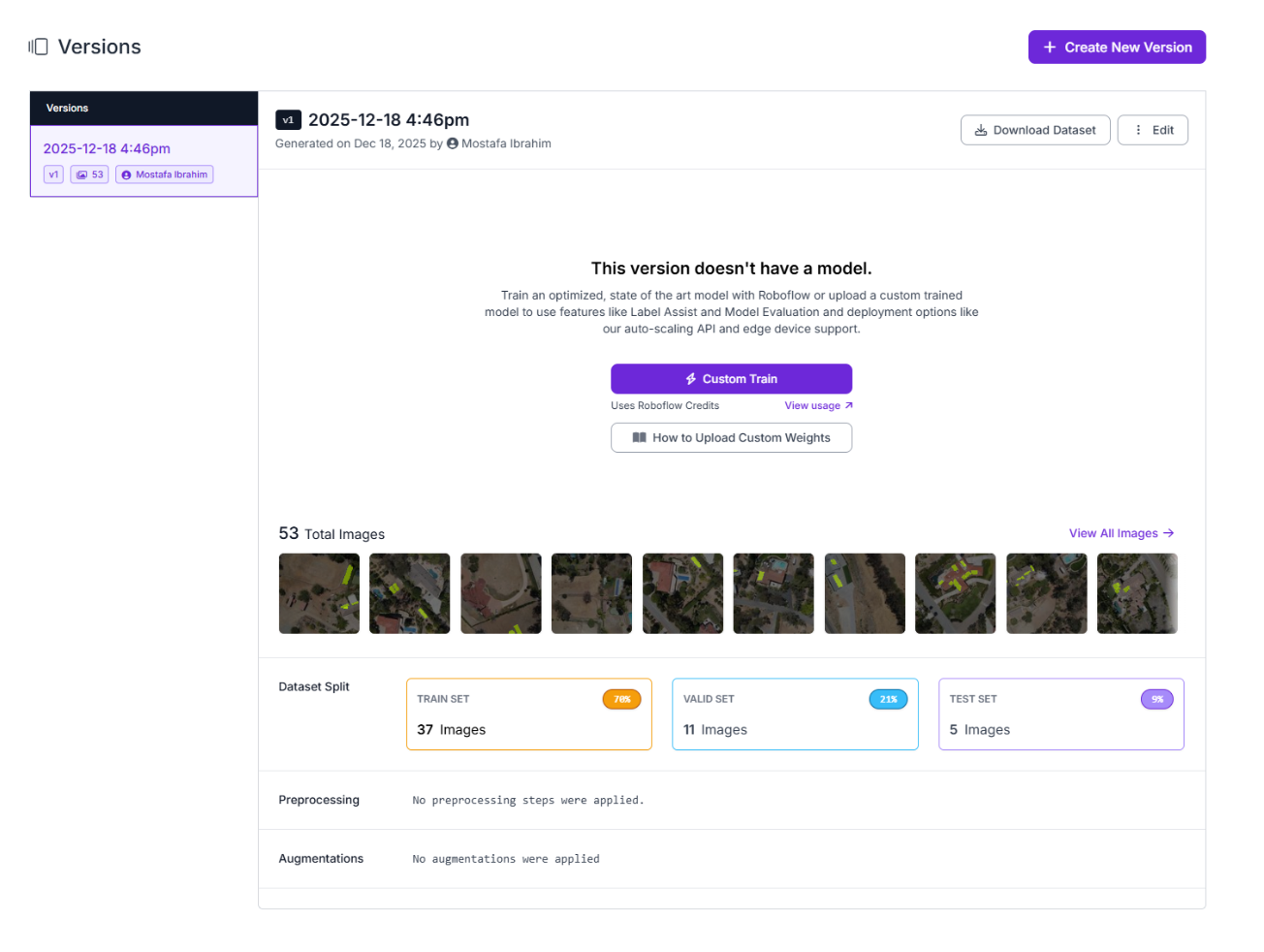The image size is (1264, 952).
Task: Open the three-dot Edit menu
Action: (x=1153, y=130)
